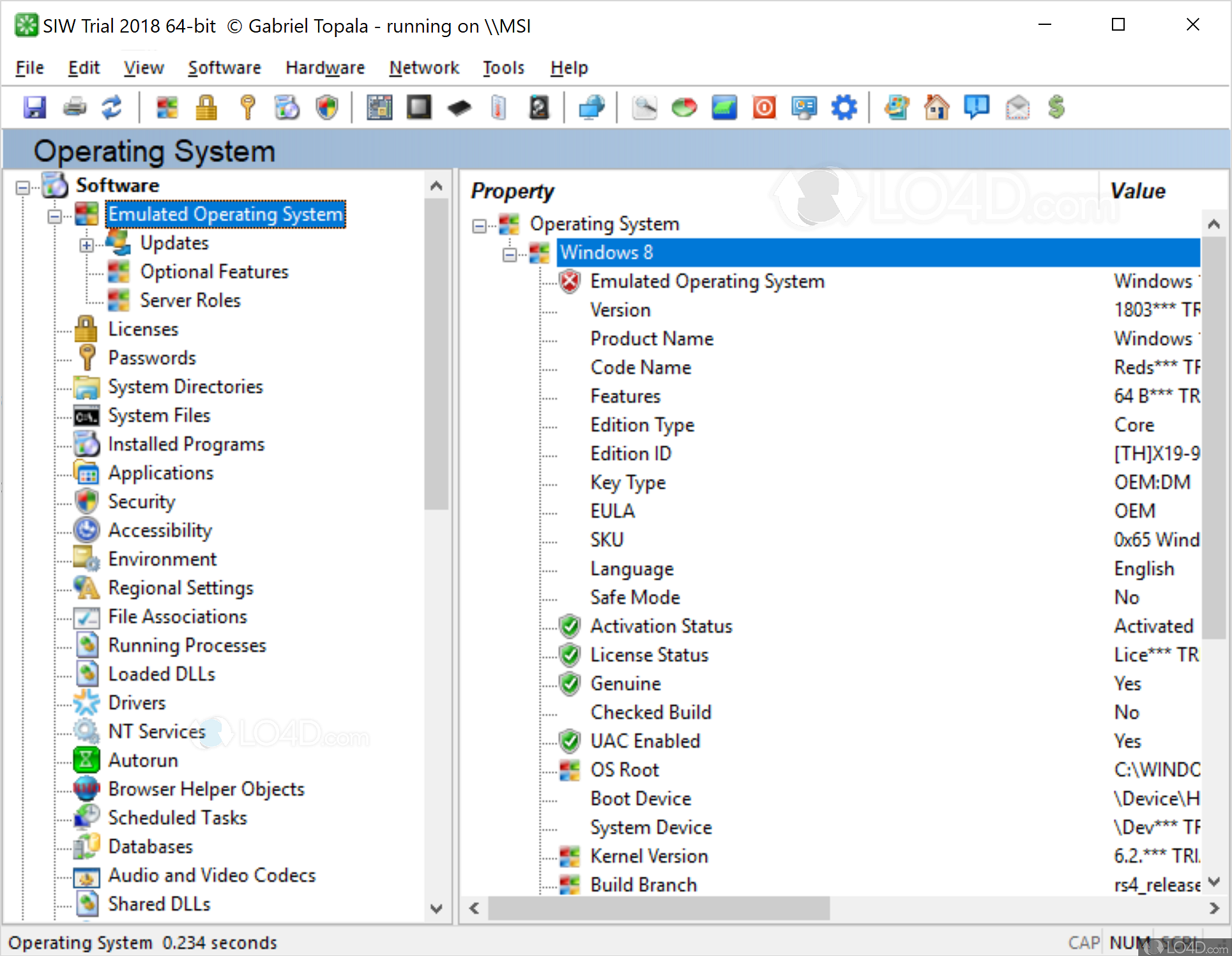Click left tree scrollbar down arrow

[x=436, y=908]
